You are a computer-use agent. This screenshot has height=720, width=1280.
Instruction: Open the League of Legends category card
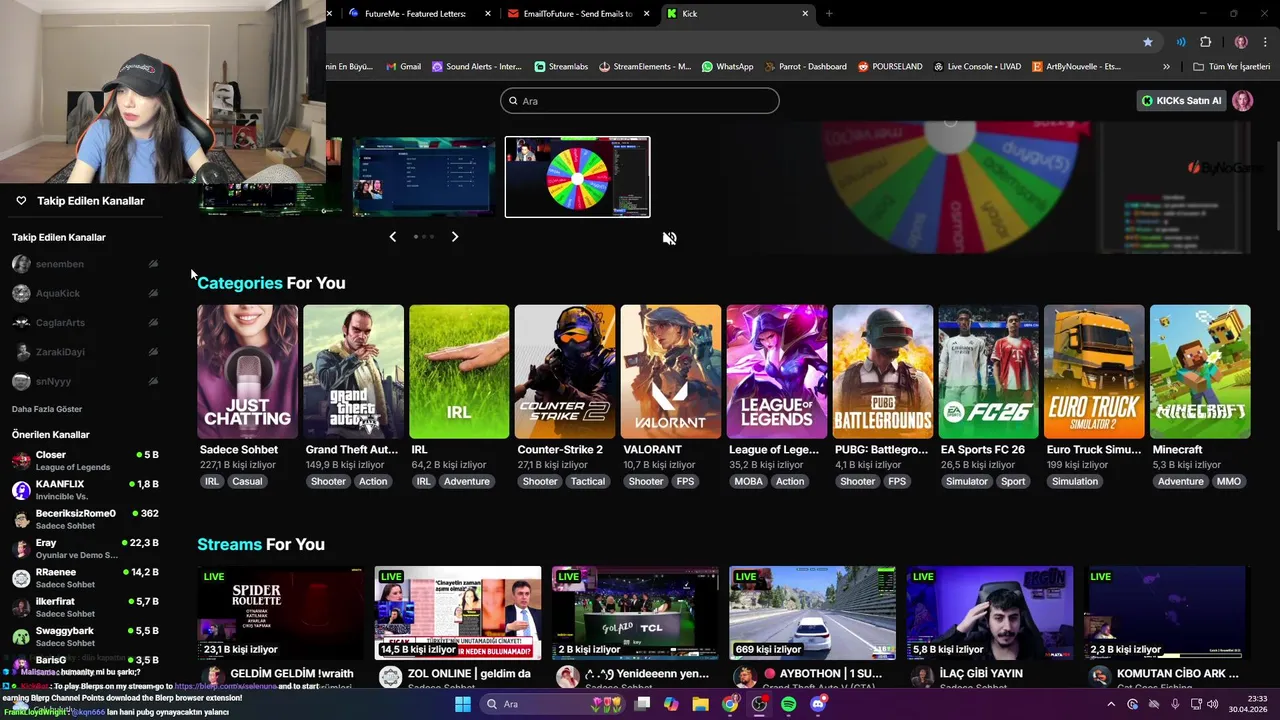click(x=777, y=372)
